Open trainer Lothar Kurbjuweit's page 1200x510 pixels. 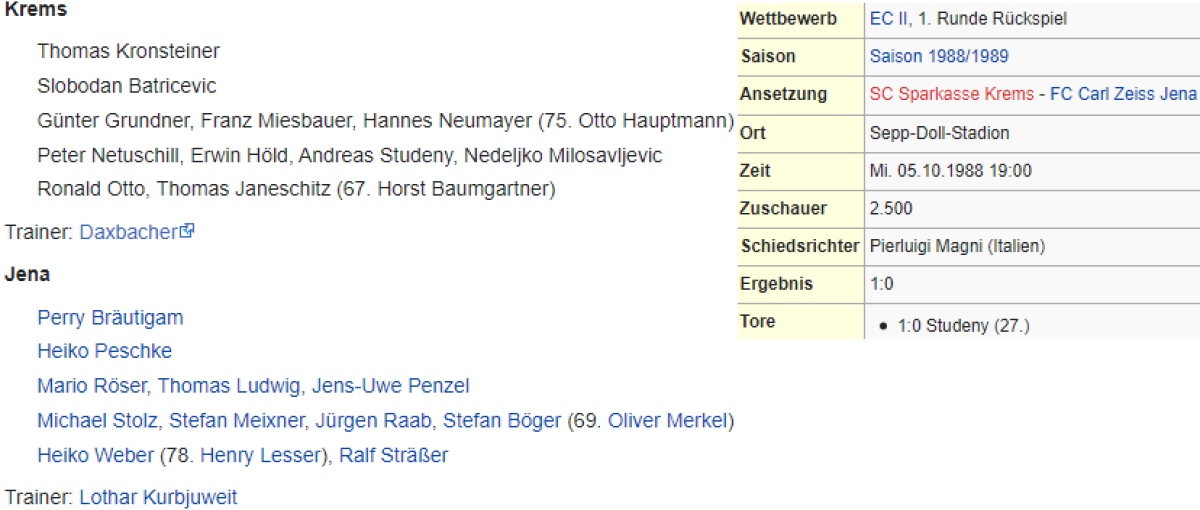tap(158, 497)
